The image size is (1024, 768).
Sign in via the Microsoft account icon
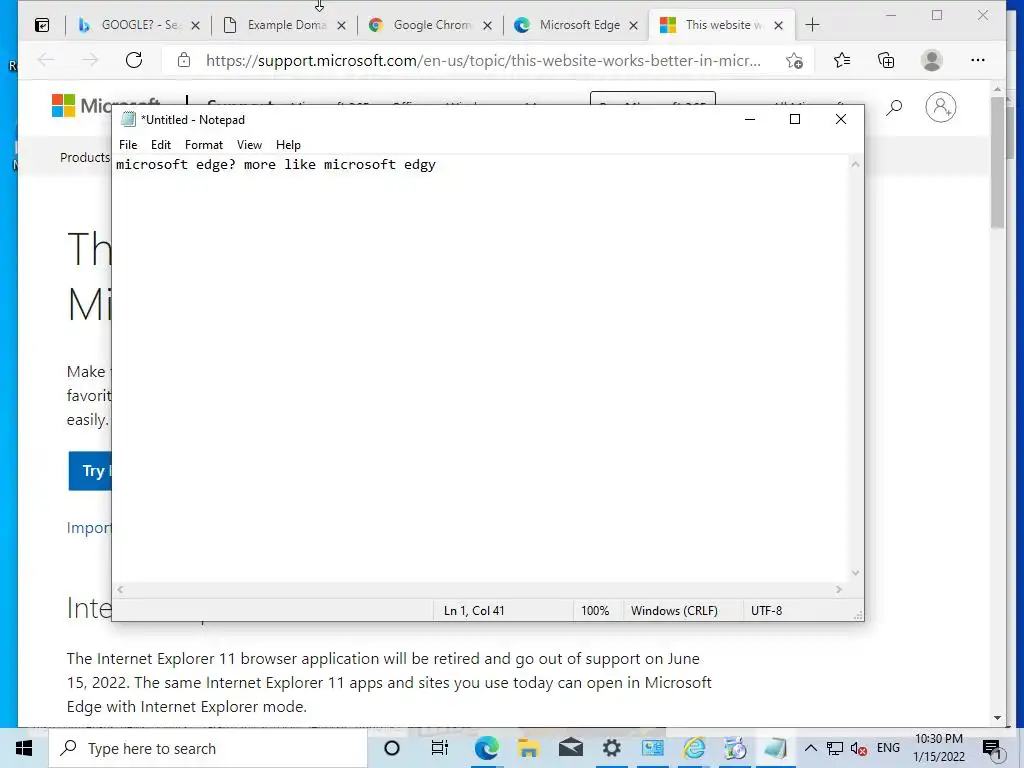click(940, 107)
